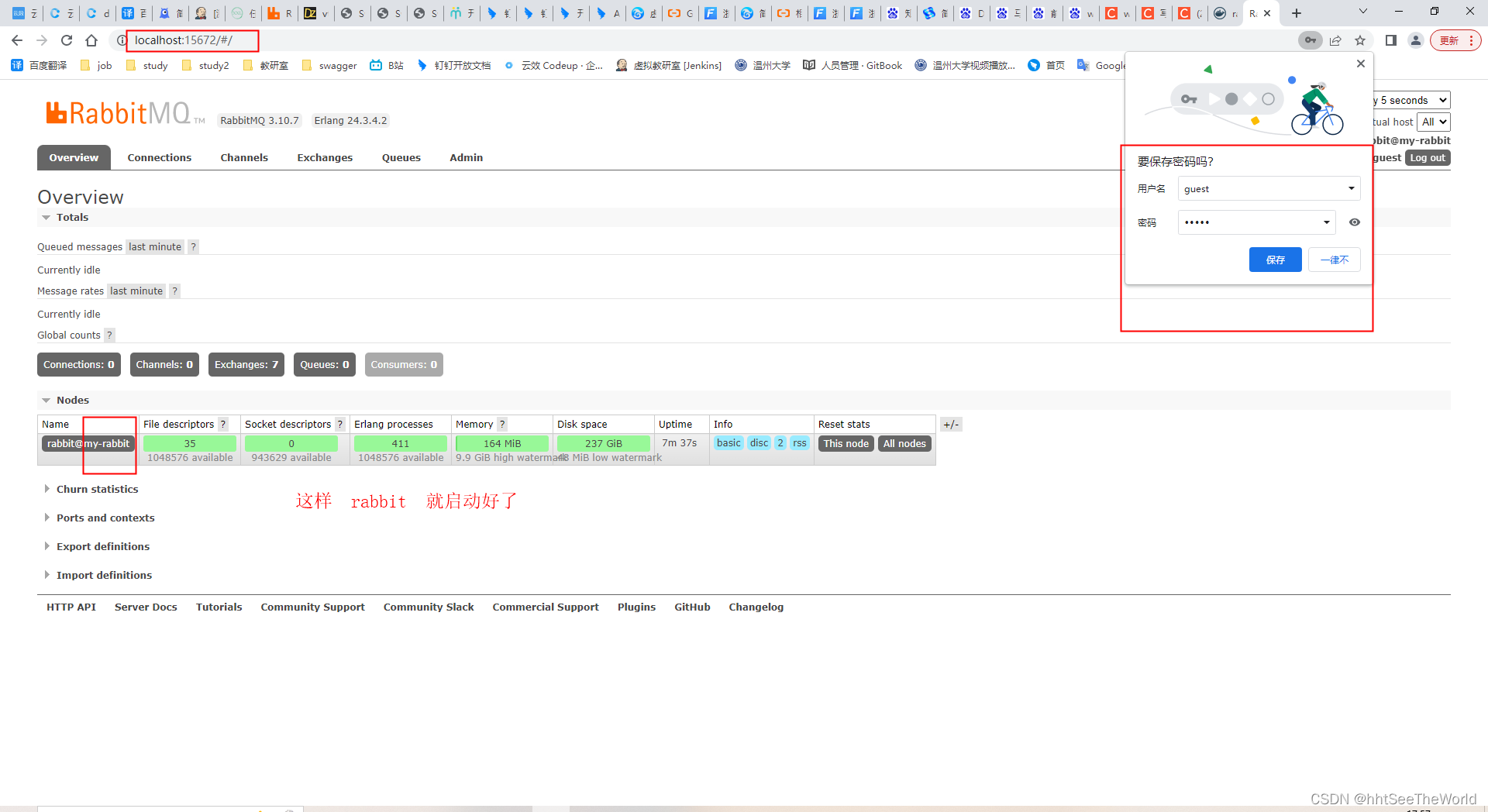Open the swagger bookmark
The width and height of the screenshot is (1488, 812).
click(329, 66)
